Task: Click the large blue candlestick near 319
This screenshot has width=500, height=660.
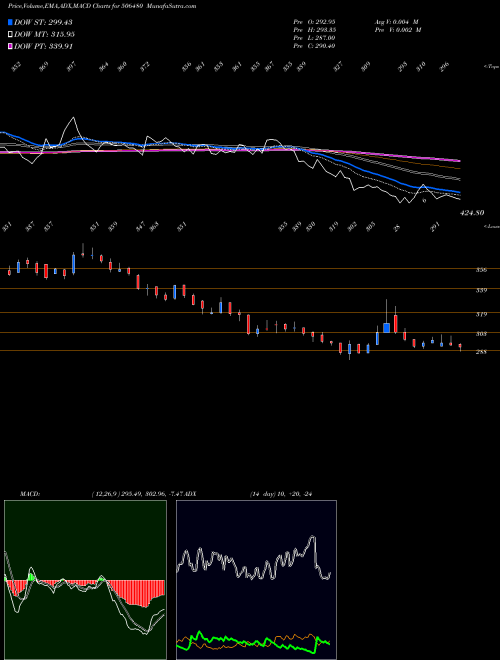Action: click(386, 328)
